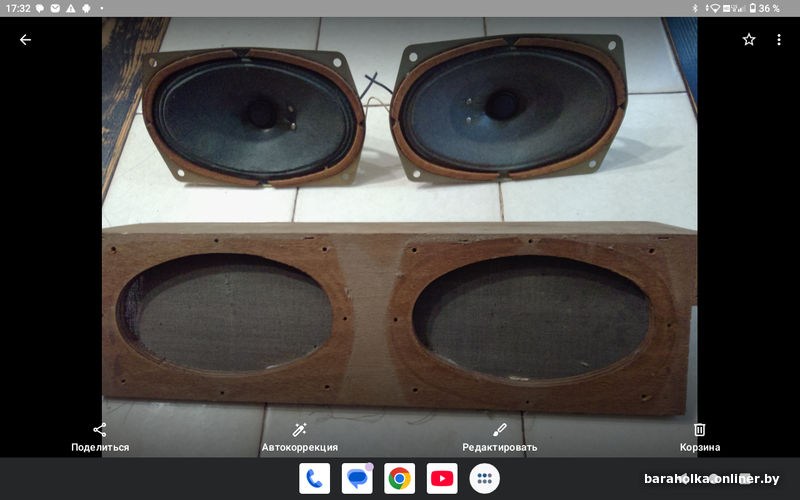Viewport: 800px width, 500px height.
Task: Tap the Wi-Fi status icon
Action: pos(715,8)
